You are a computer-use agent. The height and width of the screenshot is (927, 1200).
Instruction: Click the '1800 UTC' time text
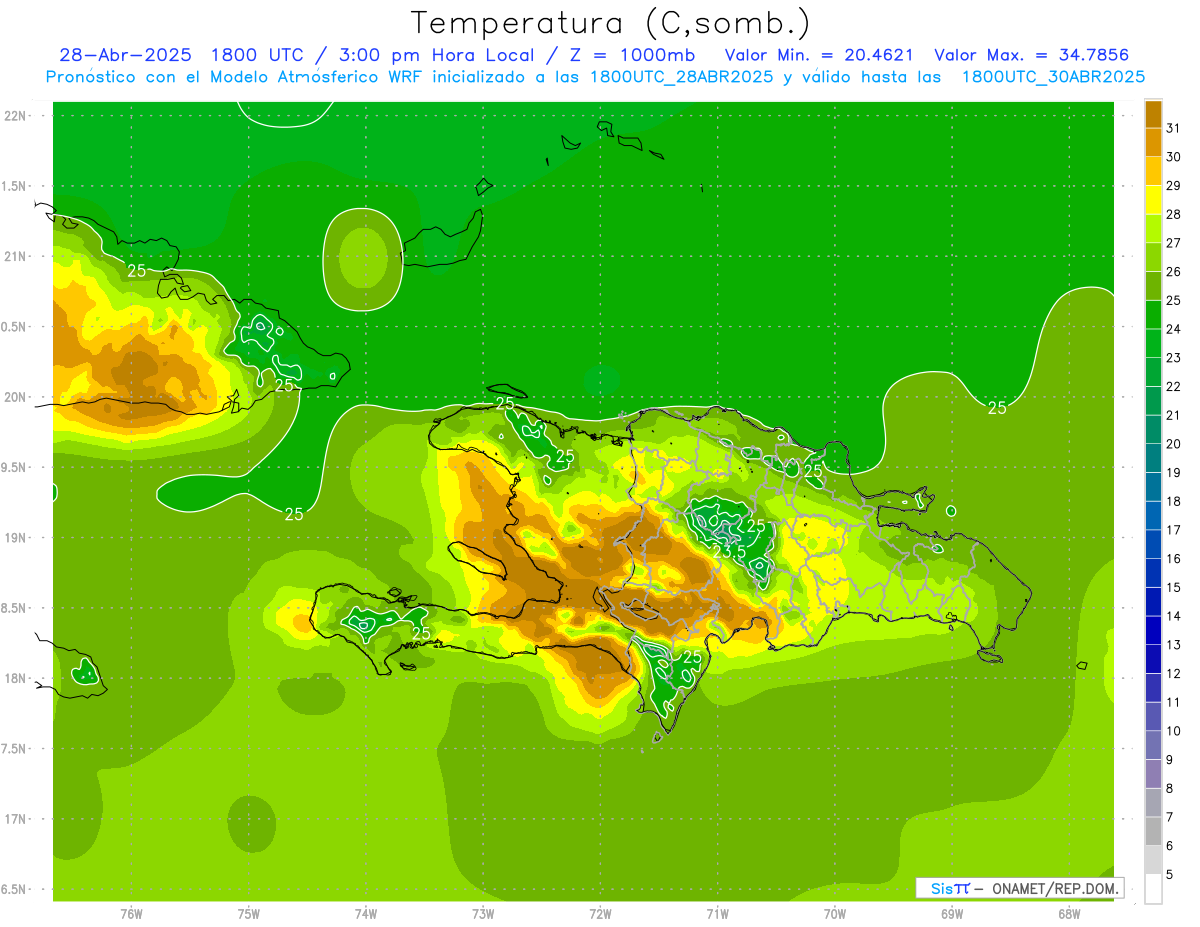[258, 55]
